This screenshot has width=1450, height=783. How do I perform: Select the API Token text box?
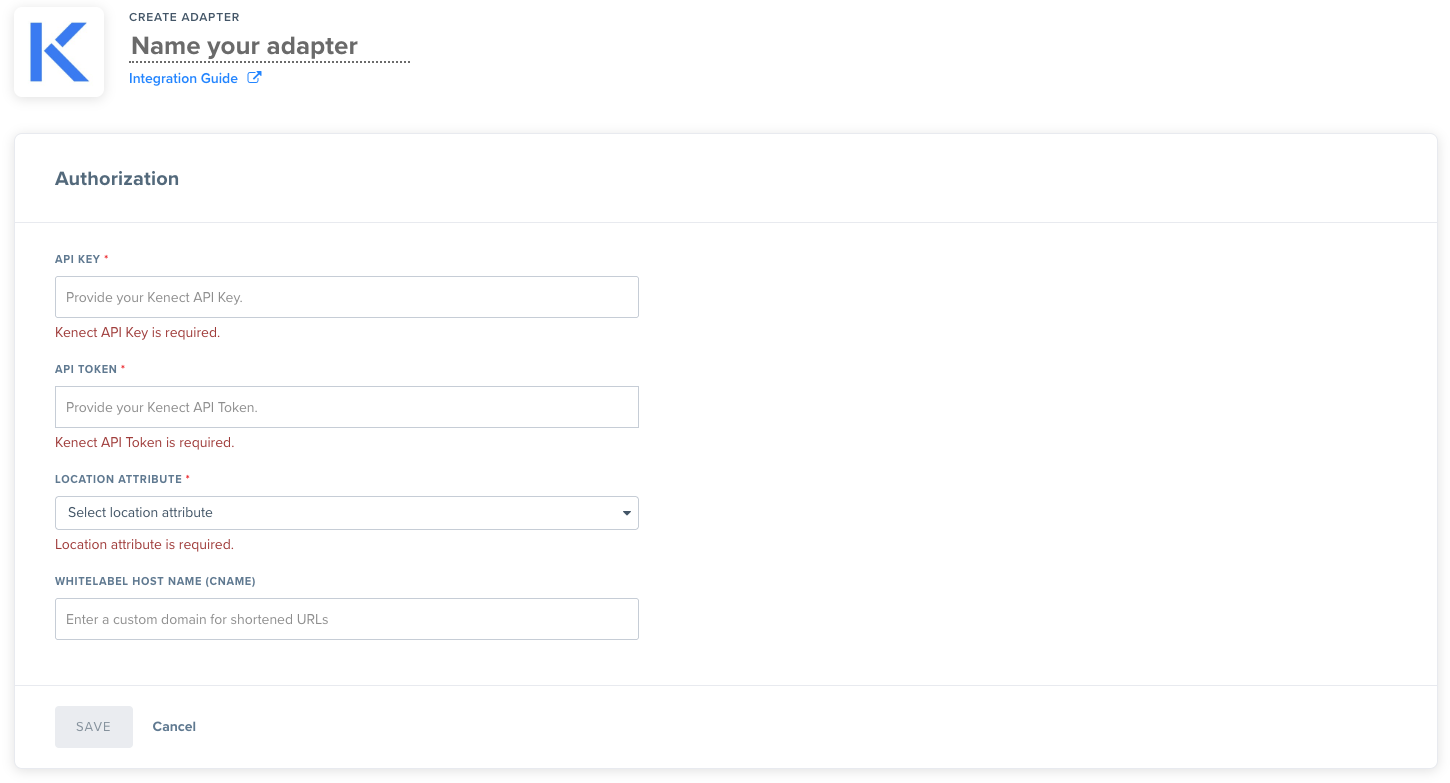(347, 407)
